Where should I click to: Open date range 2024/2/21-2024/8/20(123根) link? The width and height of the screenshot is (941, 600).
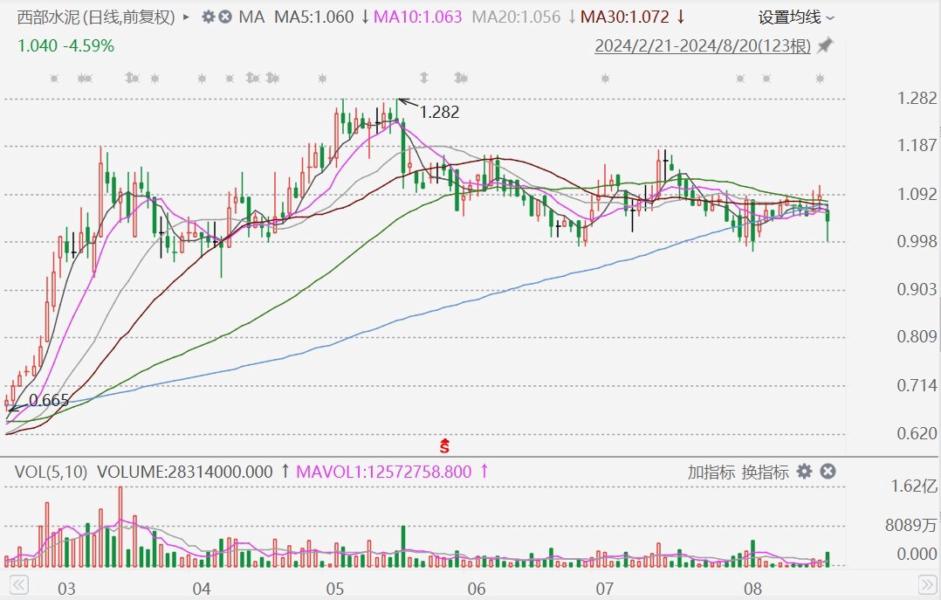tap(703, 46)
